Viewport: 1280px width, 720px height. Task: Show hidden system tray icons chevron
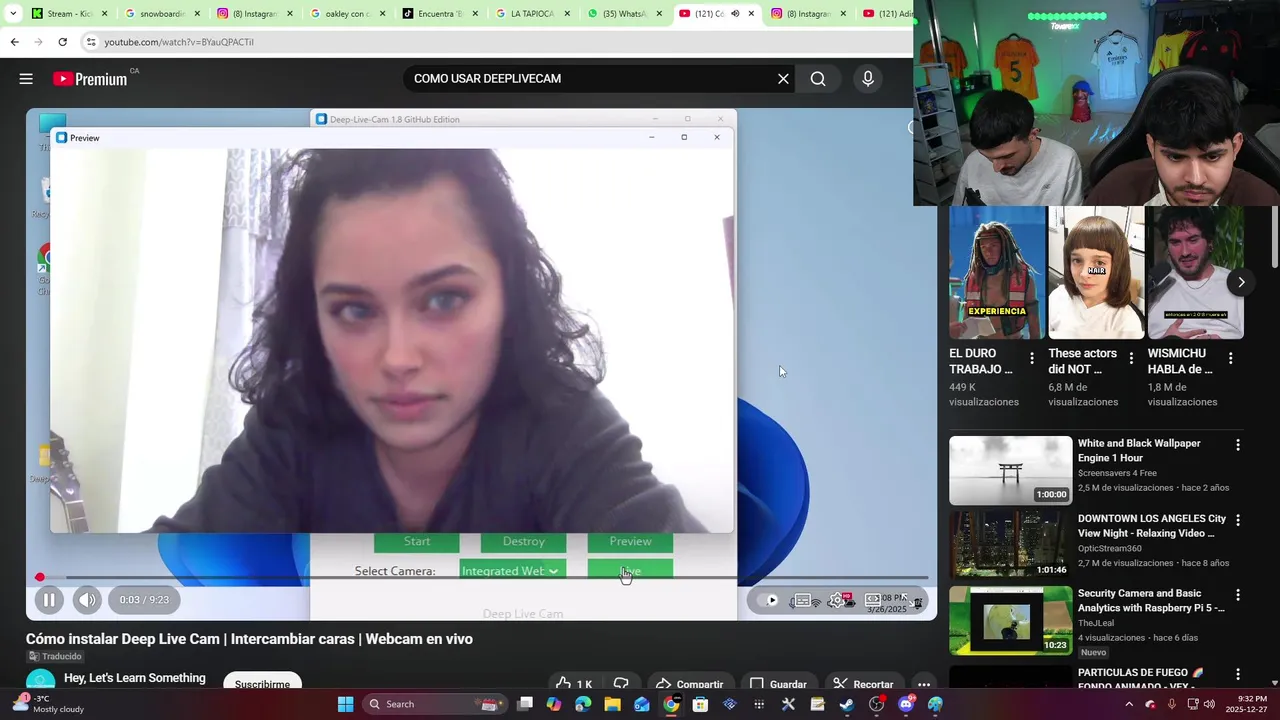[1129, 704]
